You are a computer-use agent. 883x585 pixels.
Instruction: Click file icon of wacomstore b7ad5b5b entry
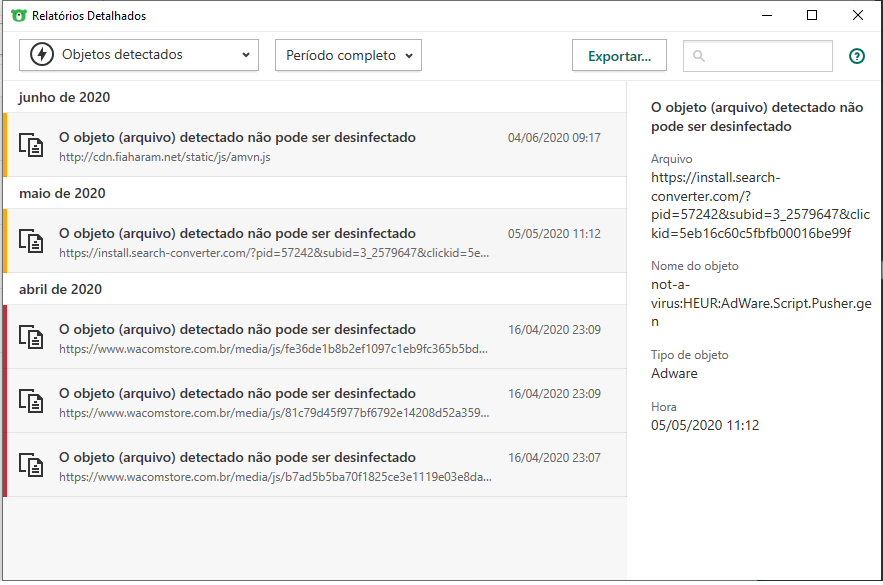(x=33, y=465)
